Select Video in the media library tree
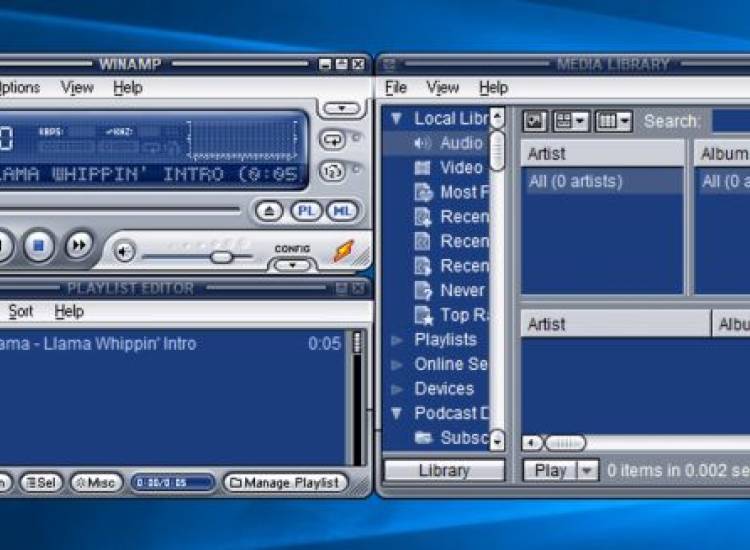The height and width of the screenshot is (550, 750). (x=461, y=167)
